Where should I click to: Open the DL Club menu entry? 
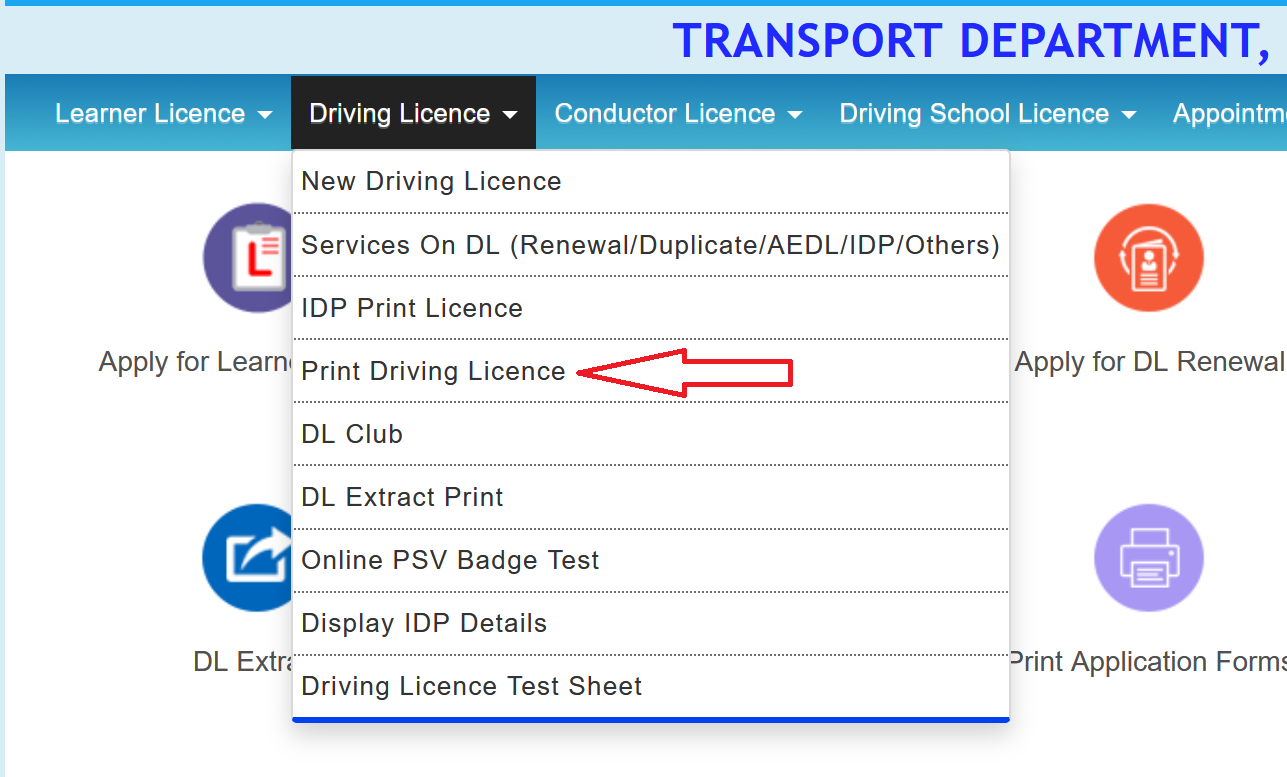click(352, 433)
